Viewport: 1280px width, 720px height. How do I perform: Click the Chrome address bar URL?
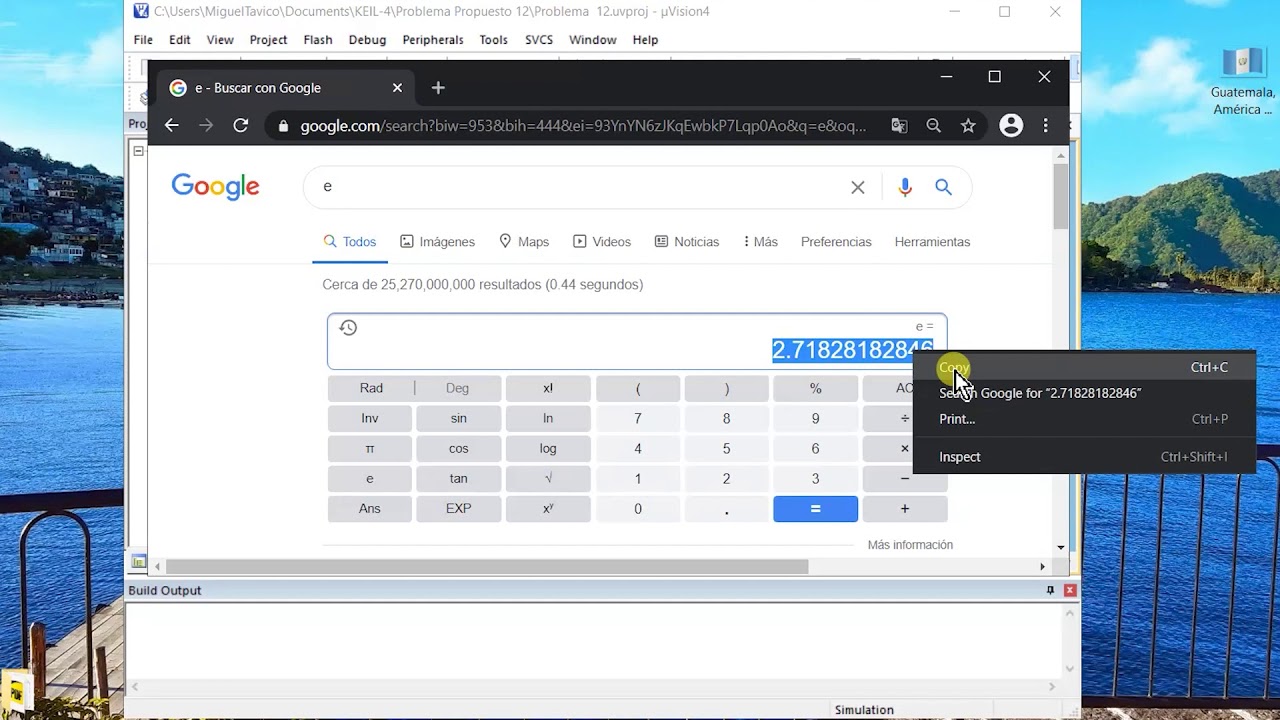point(583,126)
